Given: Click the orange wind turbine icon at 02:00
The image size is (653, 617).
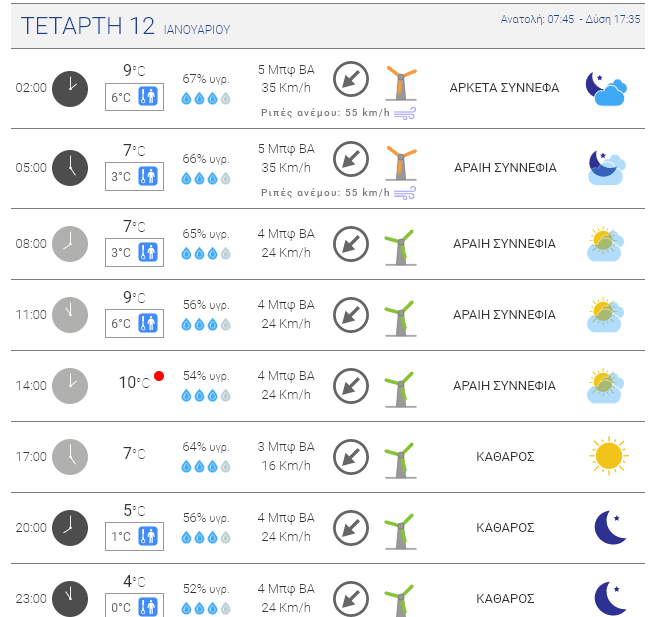Looking at the screenshot, I should pyautogui.click(x=401, y=83).
